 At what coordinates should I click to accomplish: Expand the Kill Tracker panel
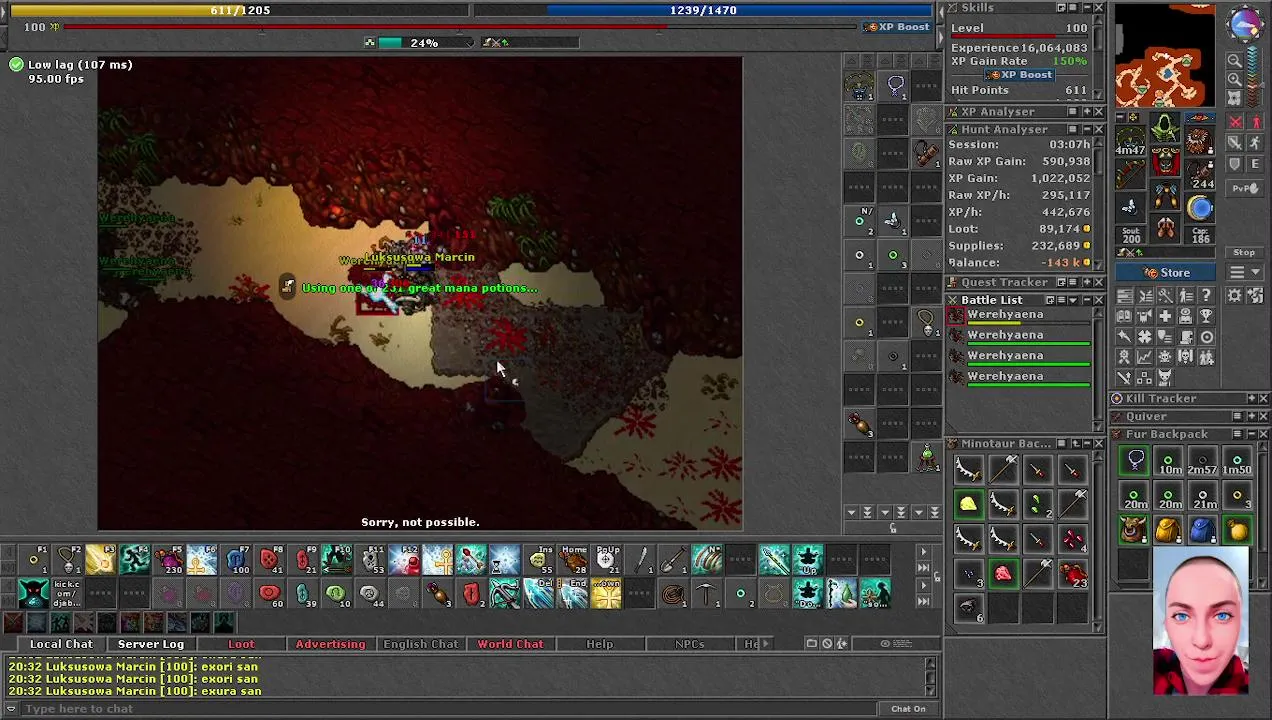tap(1250, 399)
